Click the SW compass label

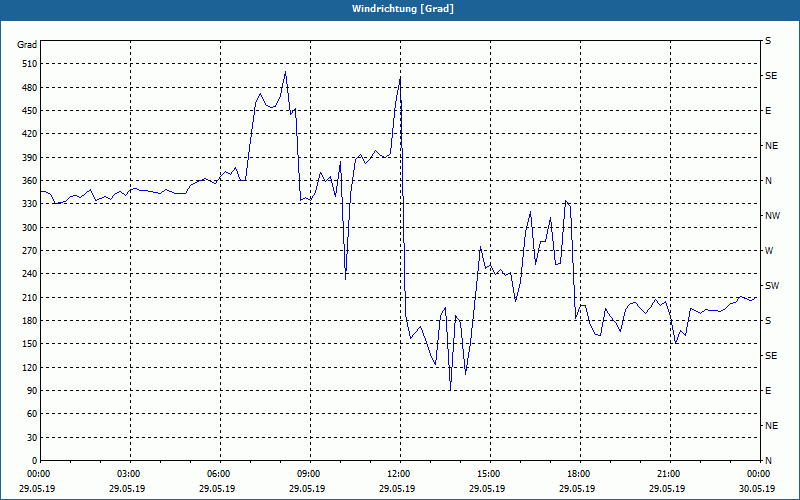click(772, 286)
